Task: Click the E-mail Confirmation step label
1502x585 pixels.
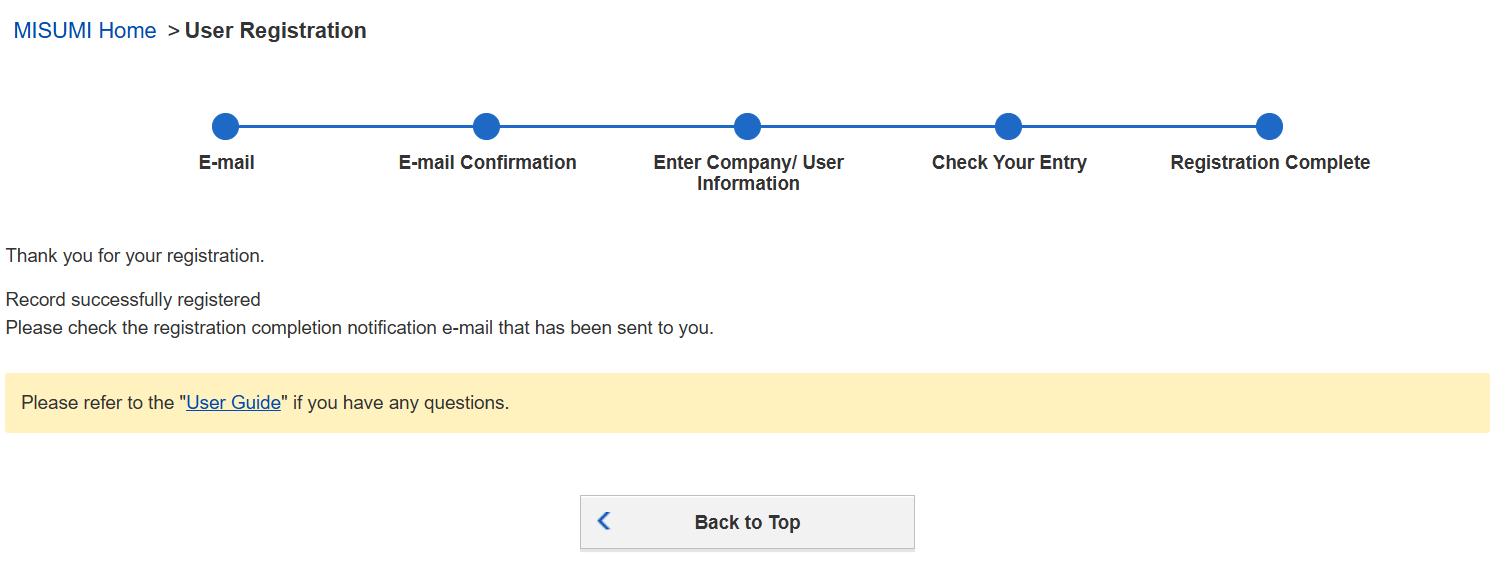Action: (487, 162)
